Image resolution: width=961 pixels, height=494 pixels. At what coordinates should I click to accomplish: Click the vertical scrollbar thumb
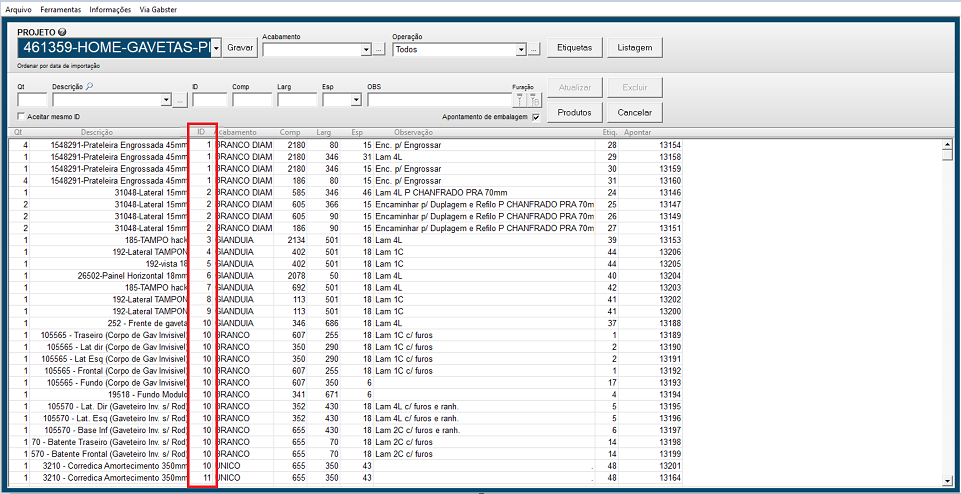click(x=947, y=155)
